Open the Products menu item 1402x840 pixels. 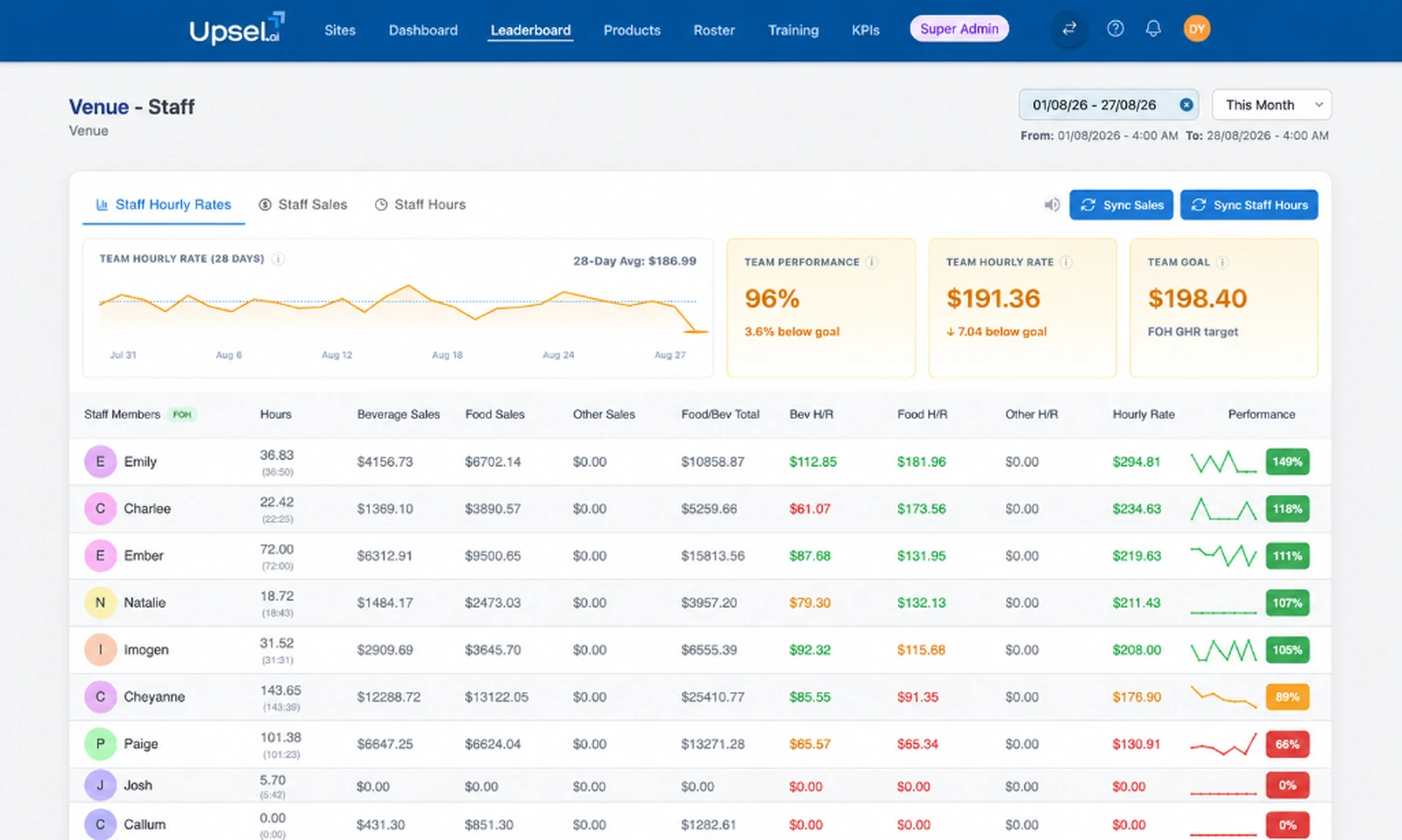632,30
